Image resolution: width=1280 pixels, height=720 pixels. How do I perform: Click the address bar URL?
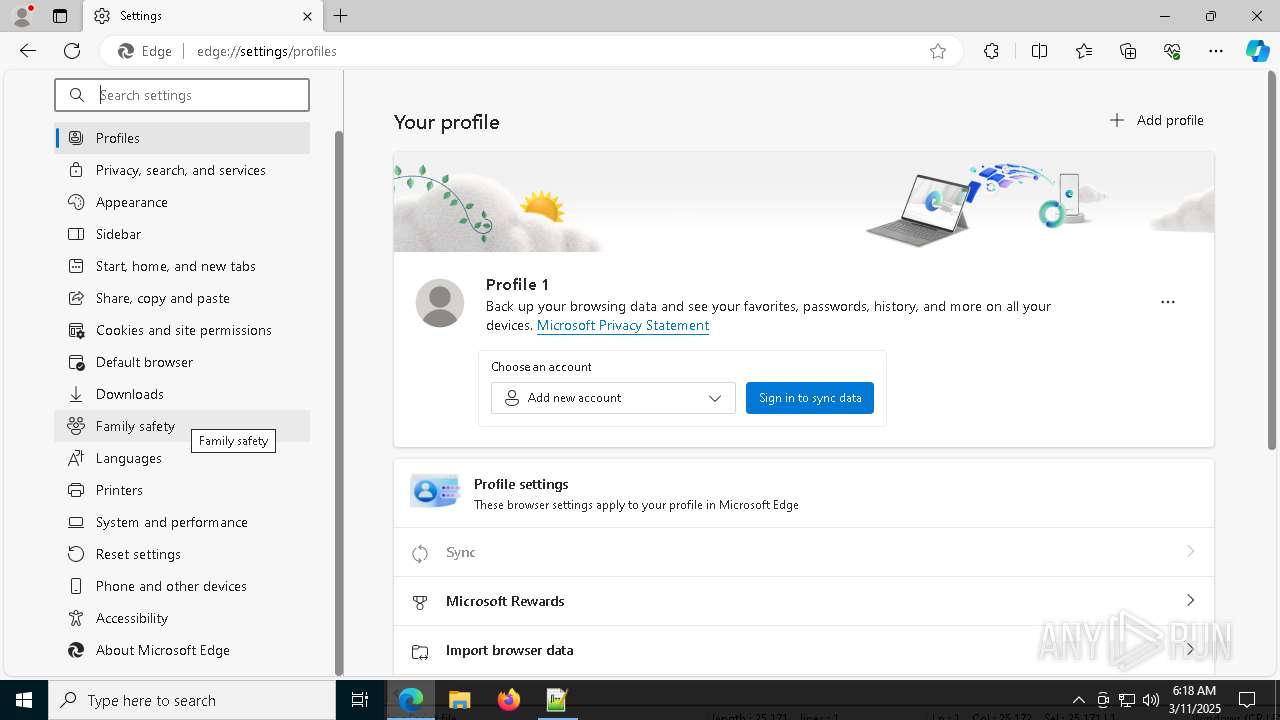point(267,51)
